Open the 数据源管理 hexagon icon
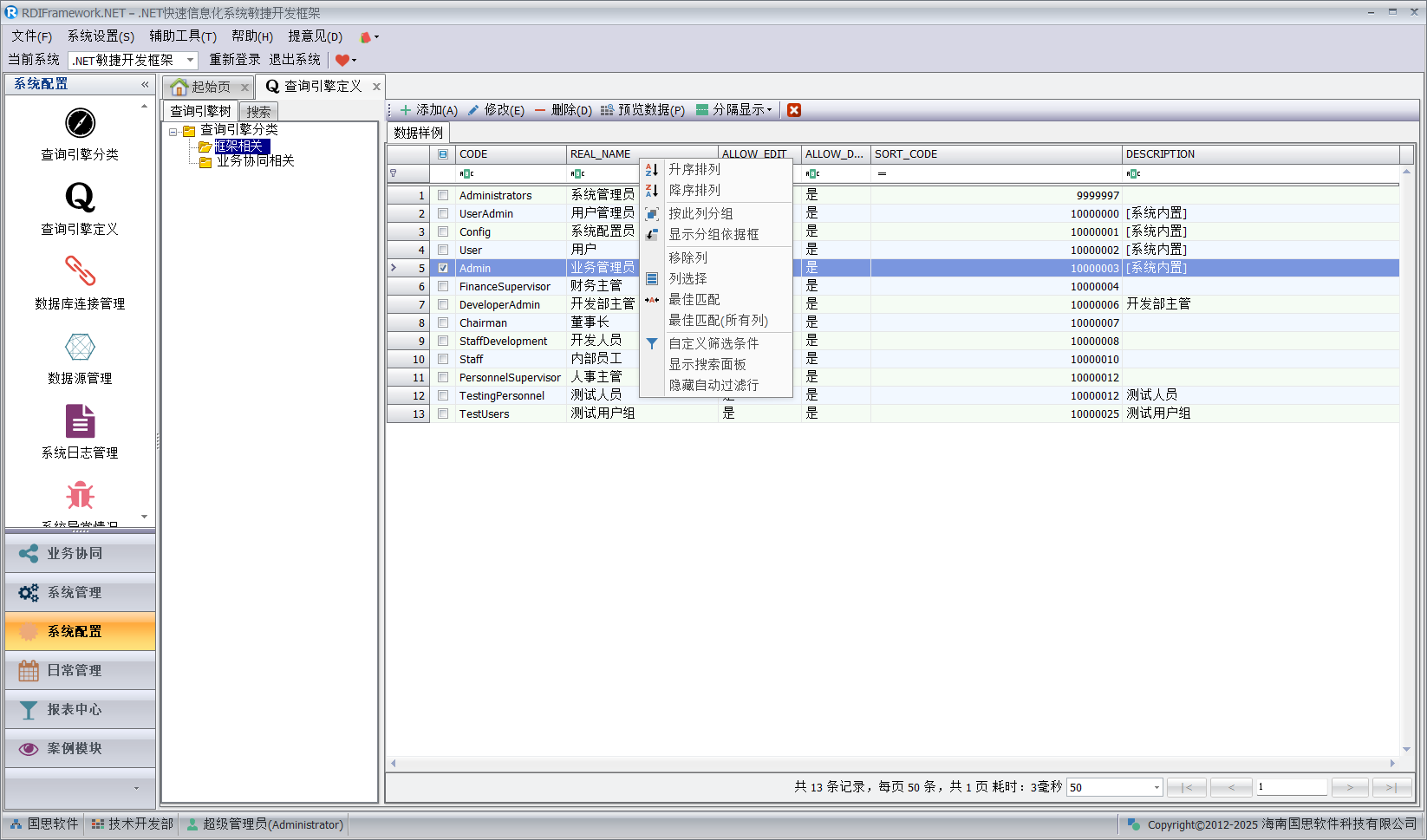 click(x=80, y=347)
